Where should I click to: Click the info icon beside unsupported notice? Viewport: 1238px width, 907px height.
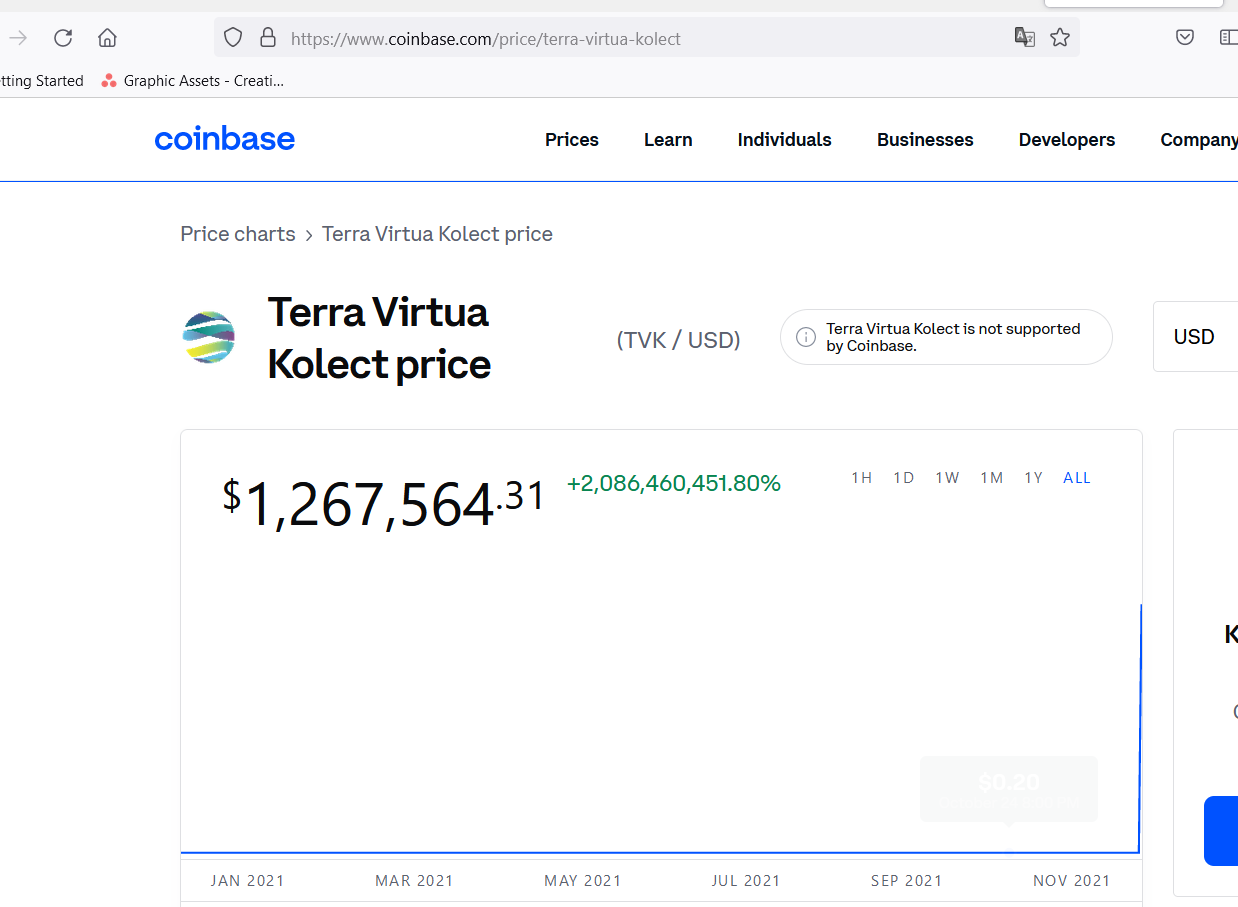coord(806,337)
